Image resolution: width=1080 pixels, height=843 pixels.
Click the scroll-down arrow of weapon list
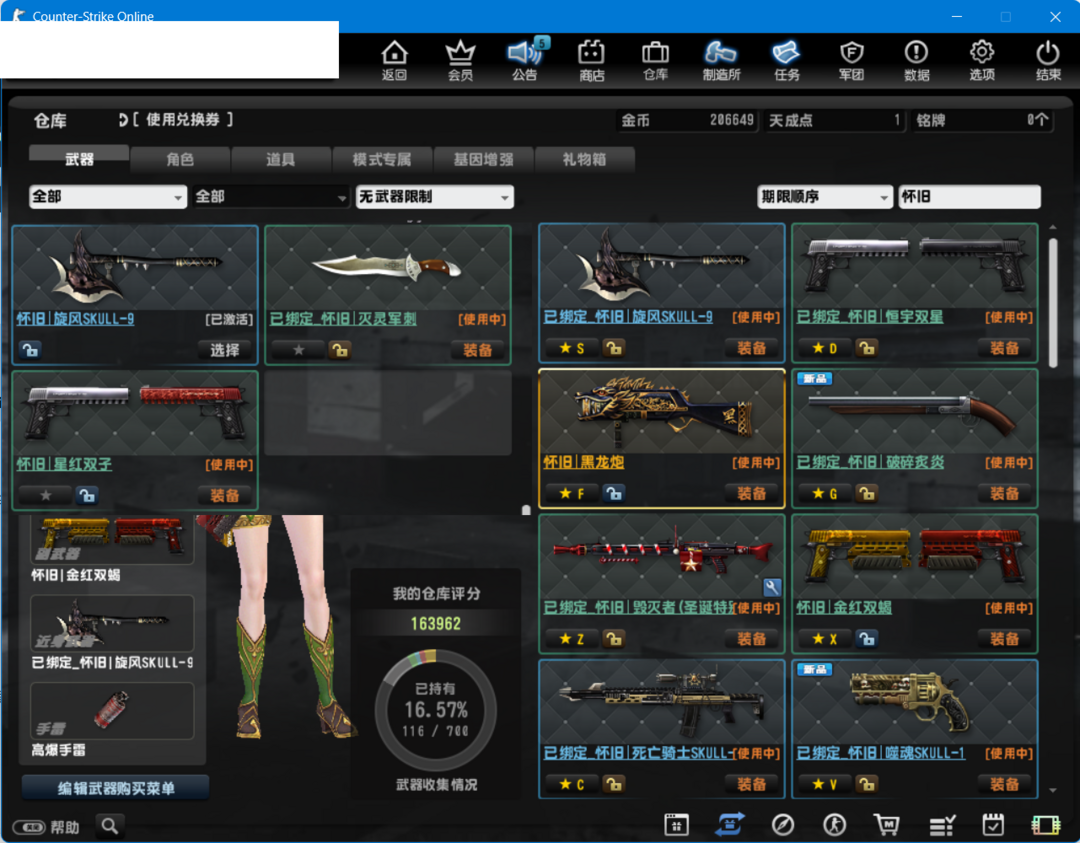pos(1052,791)
